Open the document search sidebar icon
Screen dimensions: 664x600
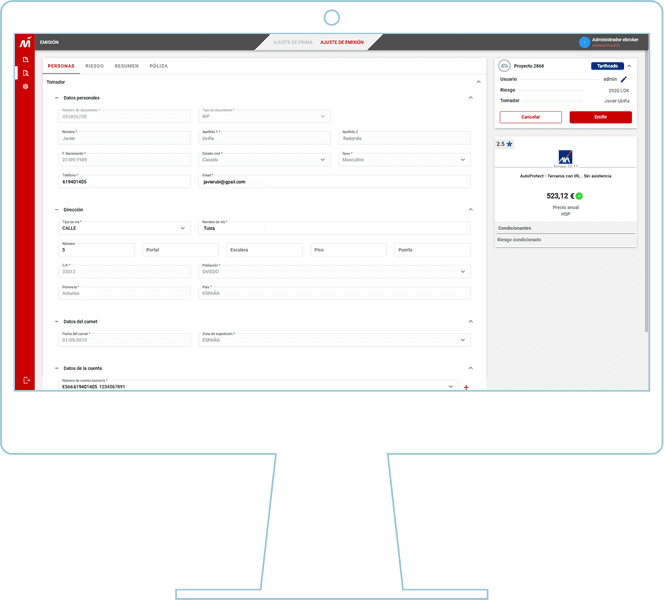click(25, 73)
